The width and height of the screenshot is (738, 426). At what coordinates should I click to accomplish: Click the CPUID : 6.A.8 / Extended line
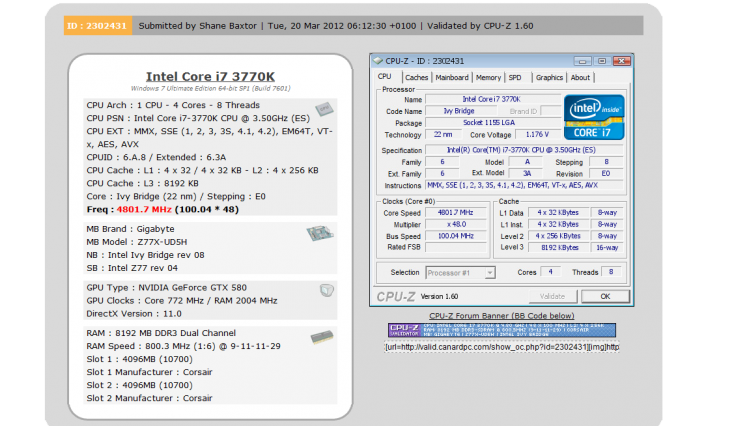[156, 157]
